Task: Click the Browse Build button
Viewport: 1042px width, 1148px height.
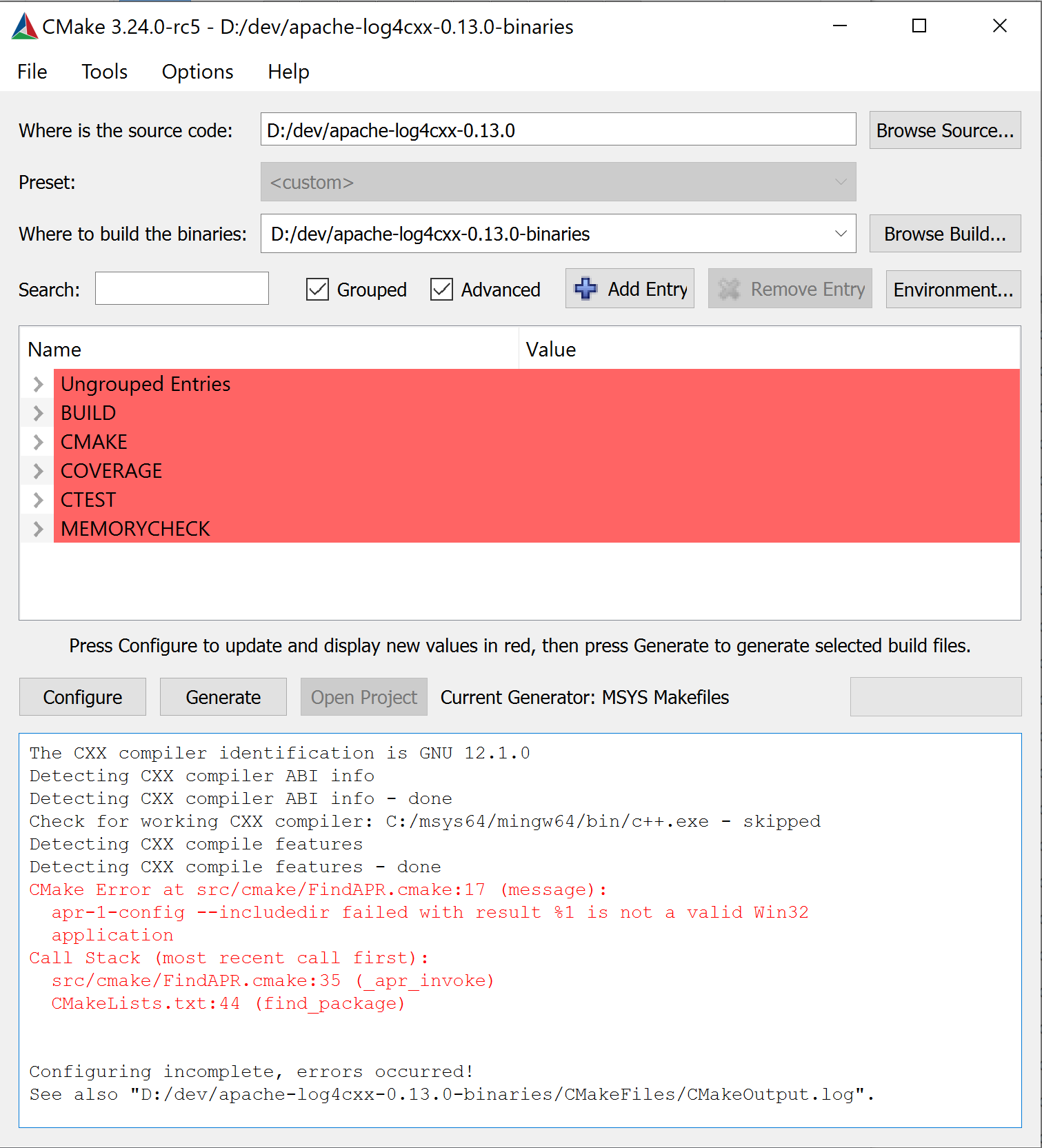Action: point(945,234)
